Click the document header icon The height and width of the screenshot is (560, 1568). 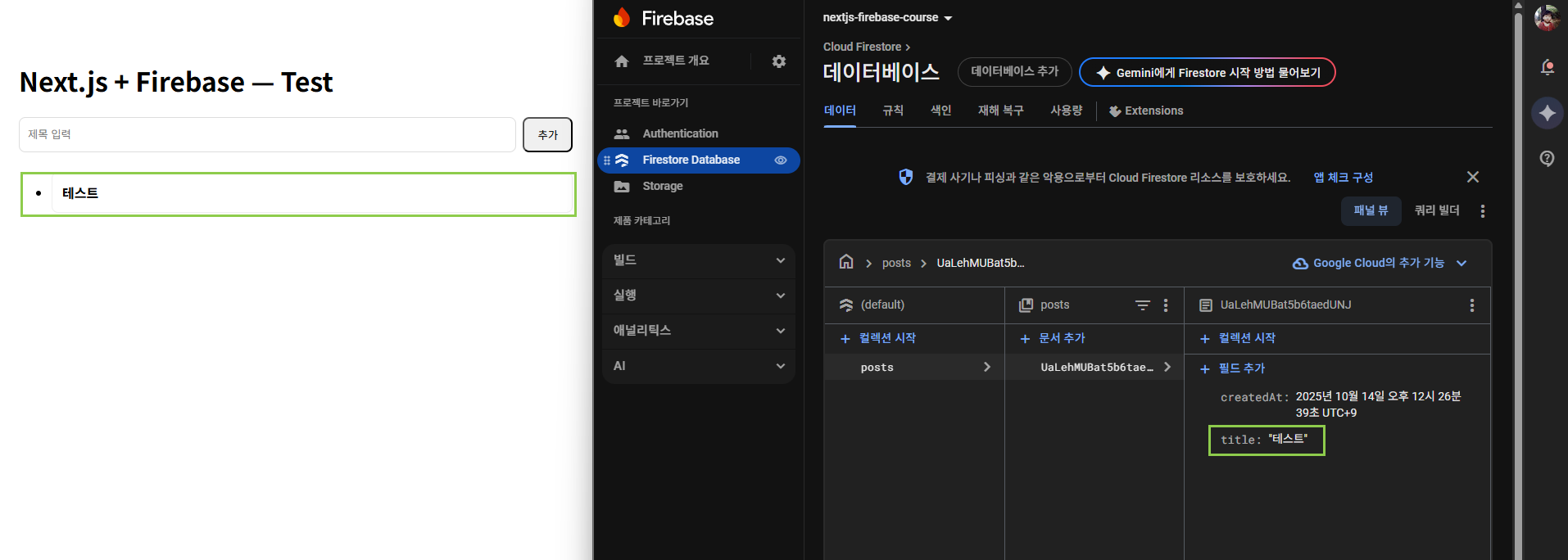(1206, 305)
